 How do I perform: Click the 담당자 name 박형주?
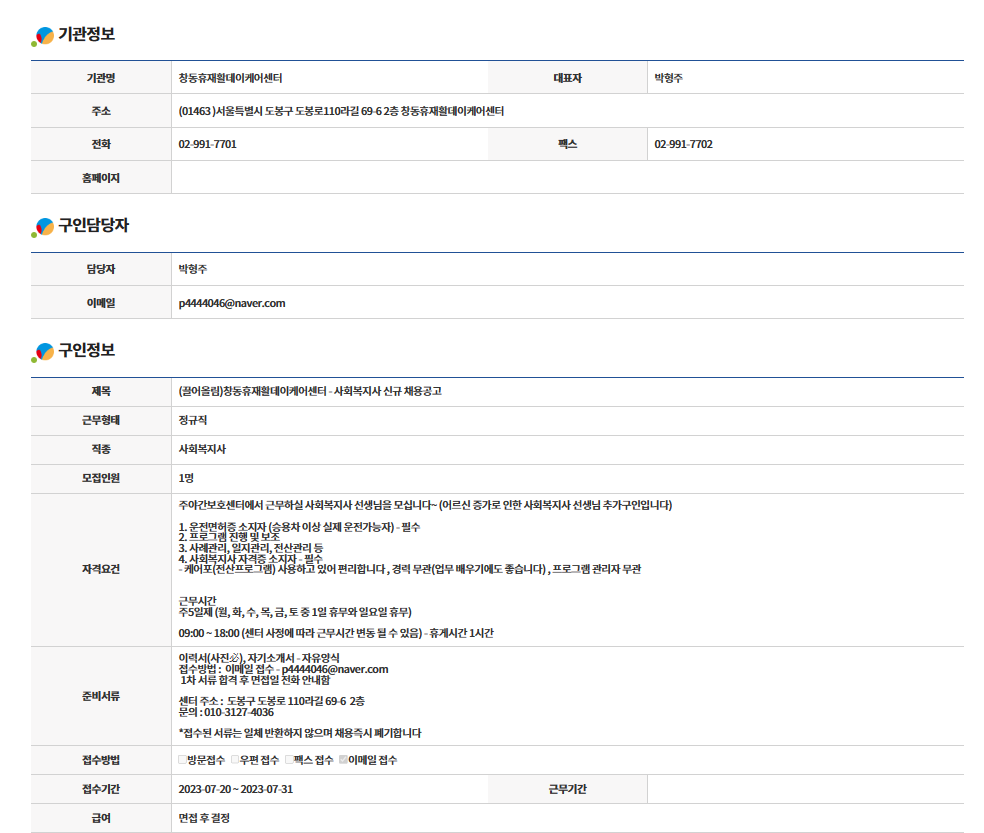pos(193,269)
